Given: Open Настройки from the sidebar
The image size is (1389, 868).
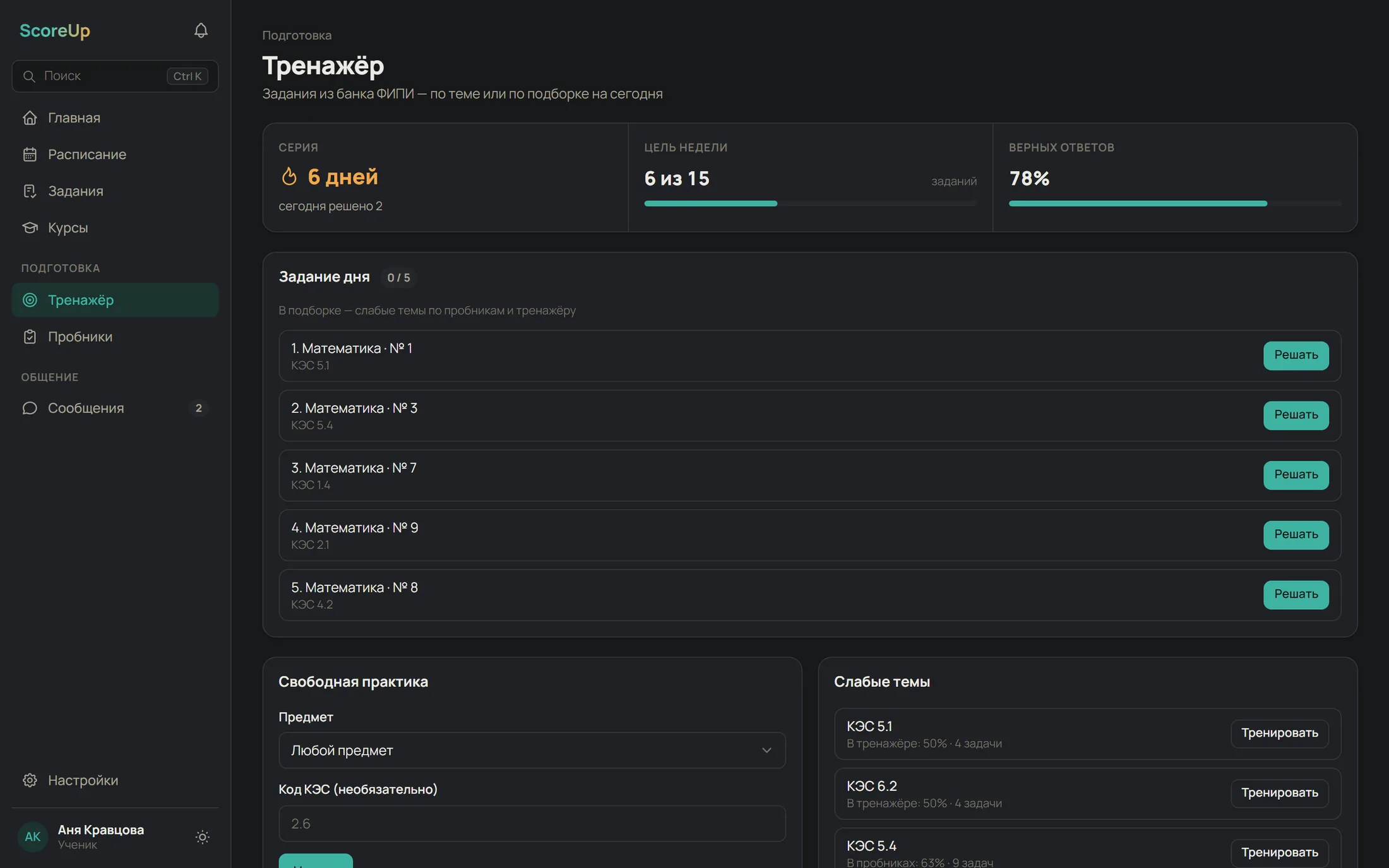Looking at the screenshot, I should (x=115, y=781).
